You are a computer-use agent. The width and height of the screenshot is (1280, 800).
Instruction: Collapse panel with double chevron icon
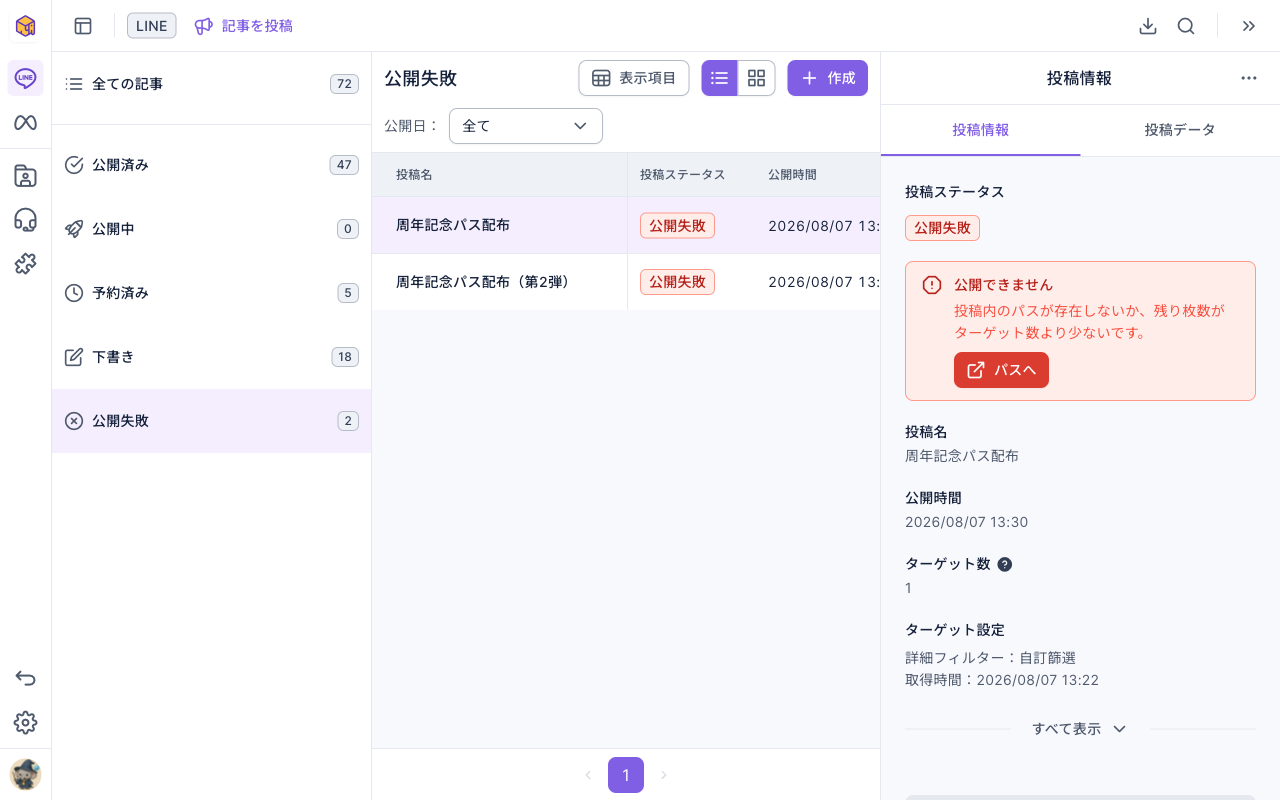tap(1249, 26)
